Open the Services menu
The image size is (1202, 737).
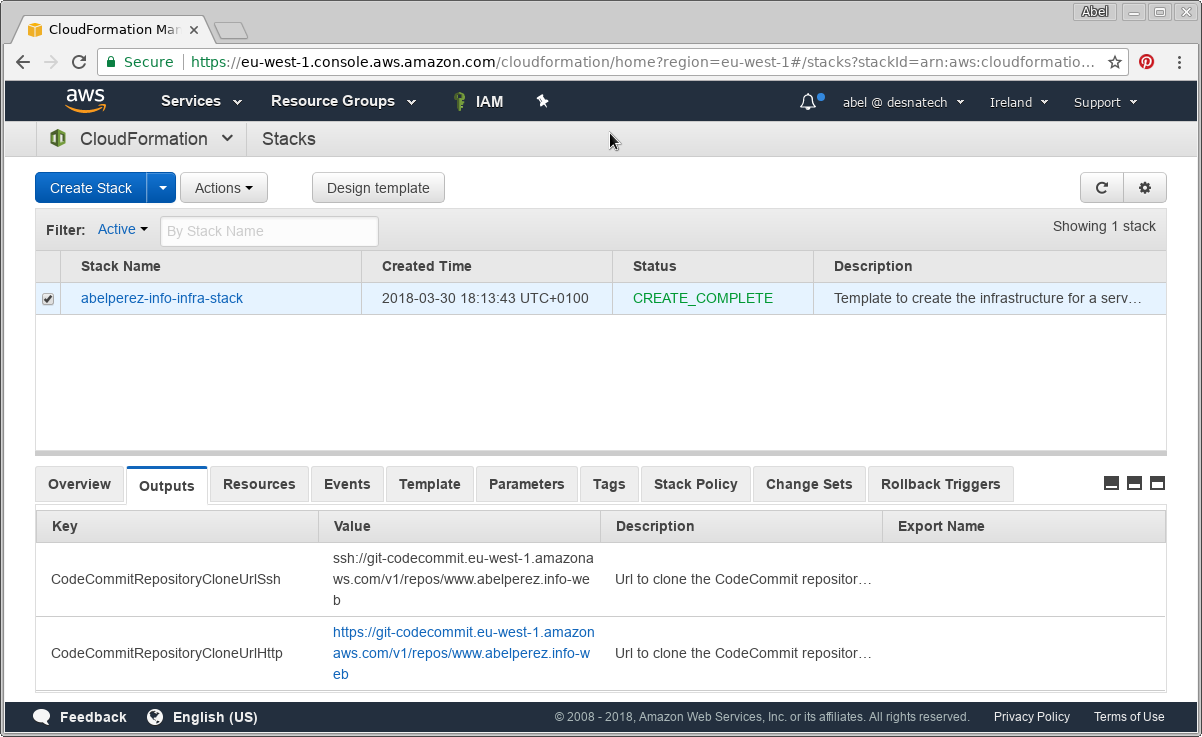(201, 101)
